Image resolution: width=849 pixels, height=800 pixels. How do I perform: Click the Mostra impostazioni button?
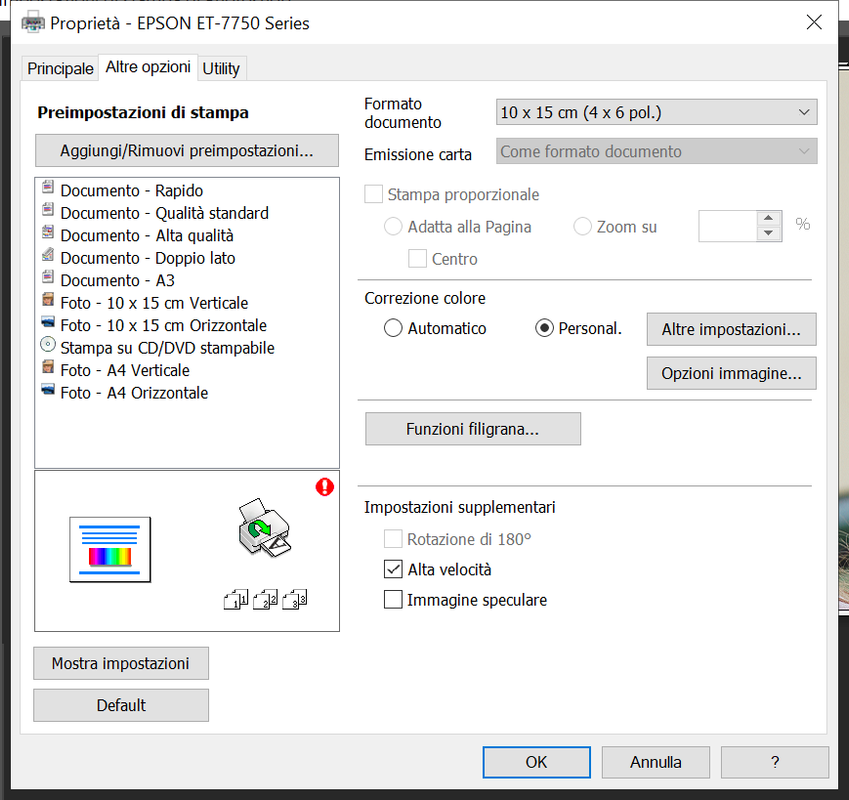tap(121, 663)
